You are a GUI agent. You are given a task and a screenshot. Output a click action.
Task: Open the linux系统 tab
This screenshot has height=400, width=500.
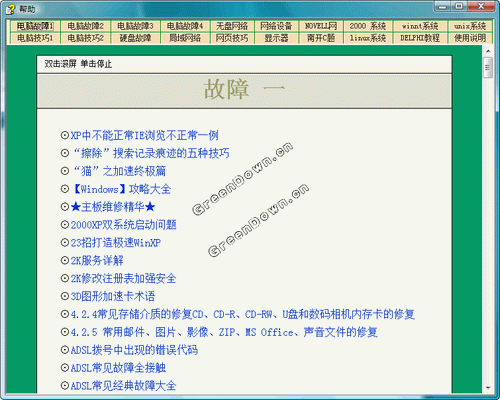pos(368,38)
